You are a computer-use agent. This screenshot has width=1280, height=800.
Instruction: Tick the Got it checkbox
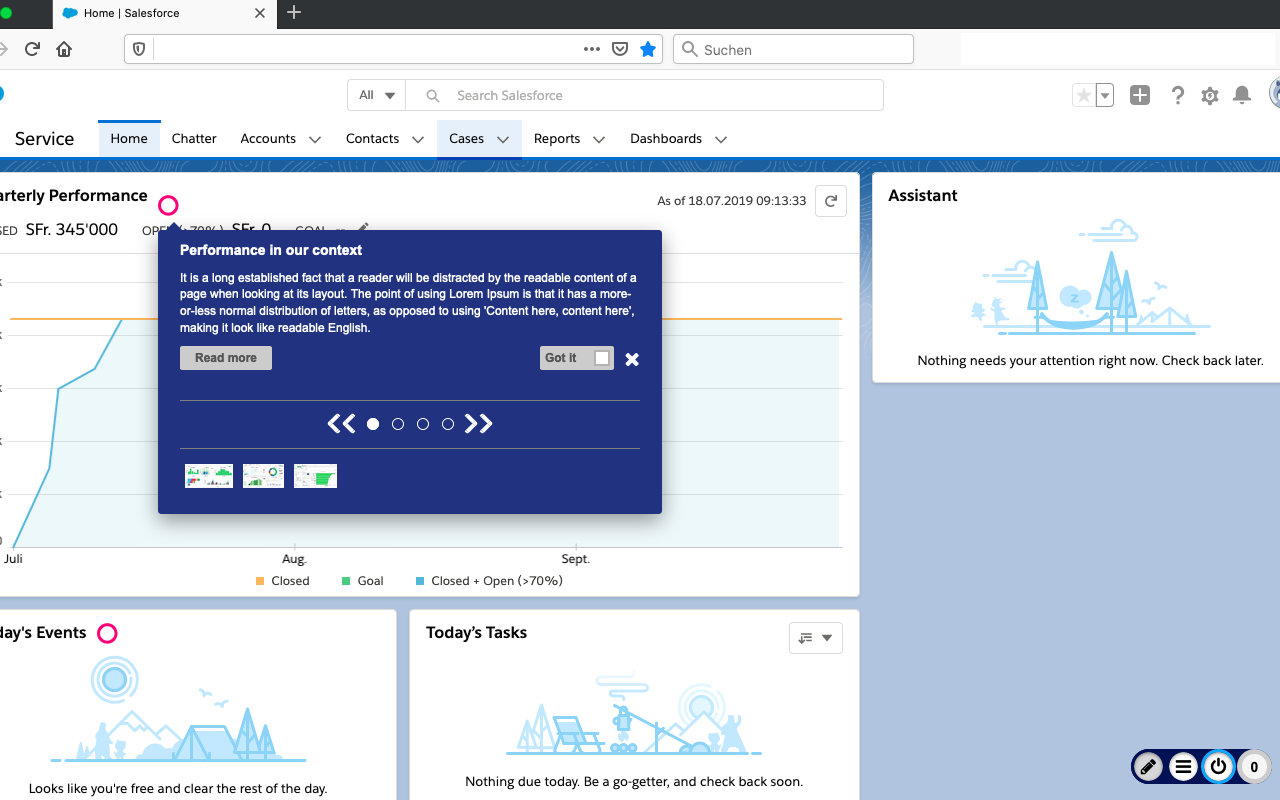point(602,358)
